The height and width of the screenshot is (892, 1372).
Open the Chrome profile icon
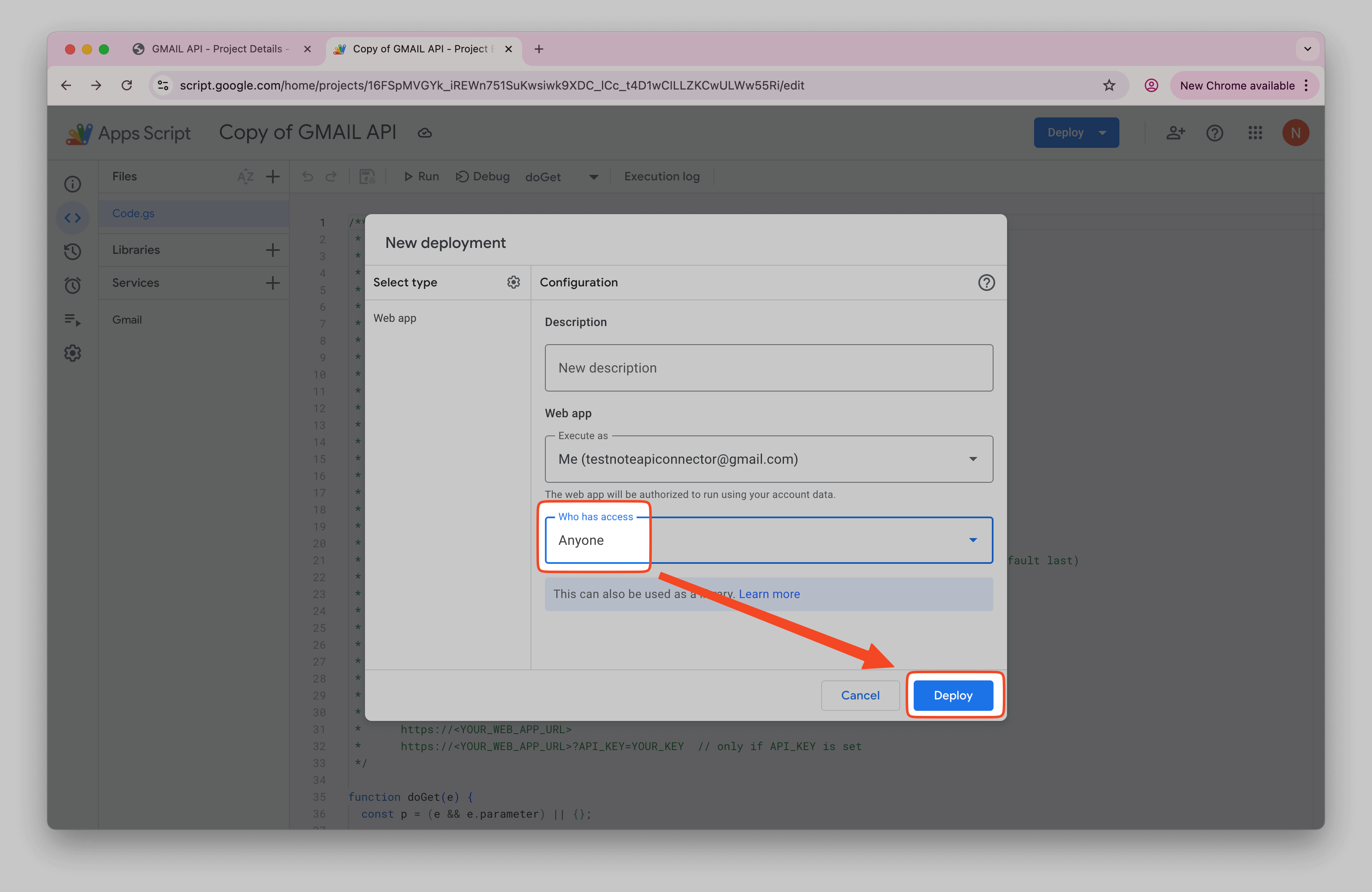click(1151, 85)
